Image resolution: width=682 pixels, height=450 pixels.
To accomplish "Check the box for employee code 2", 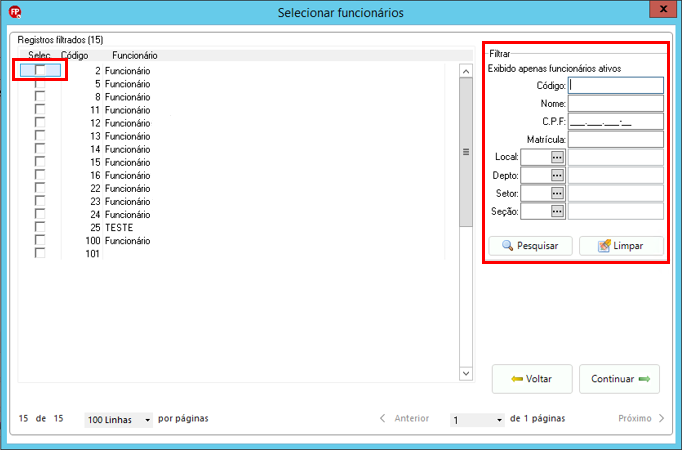I will tap(40, 70).
